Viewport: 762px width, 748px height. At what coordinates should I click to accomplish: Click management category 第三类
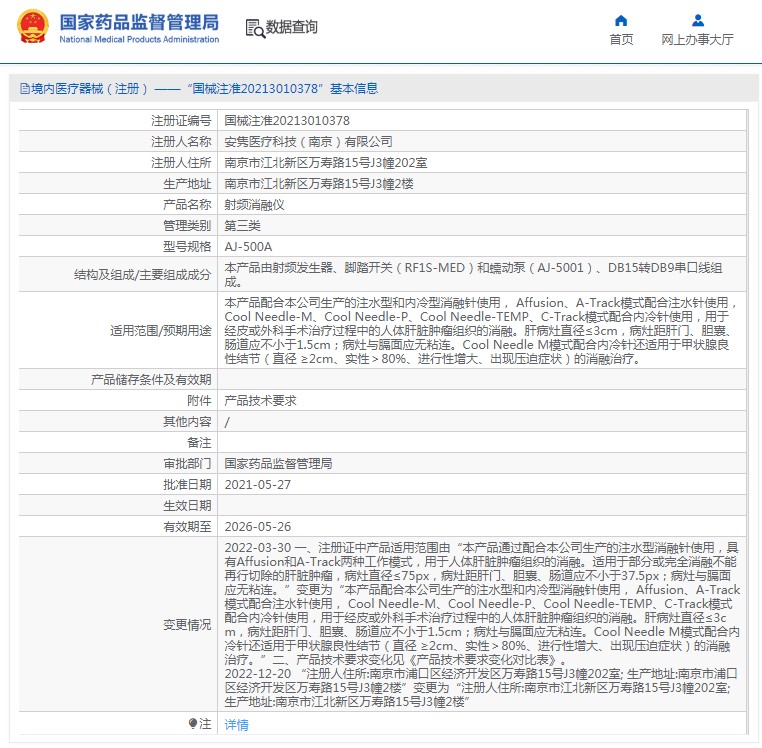242,226
